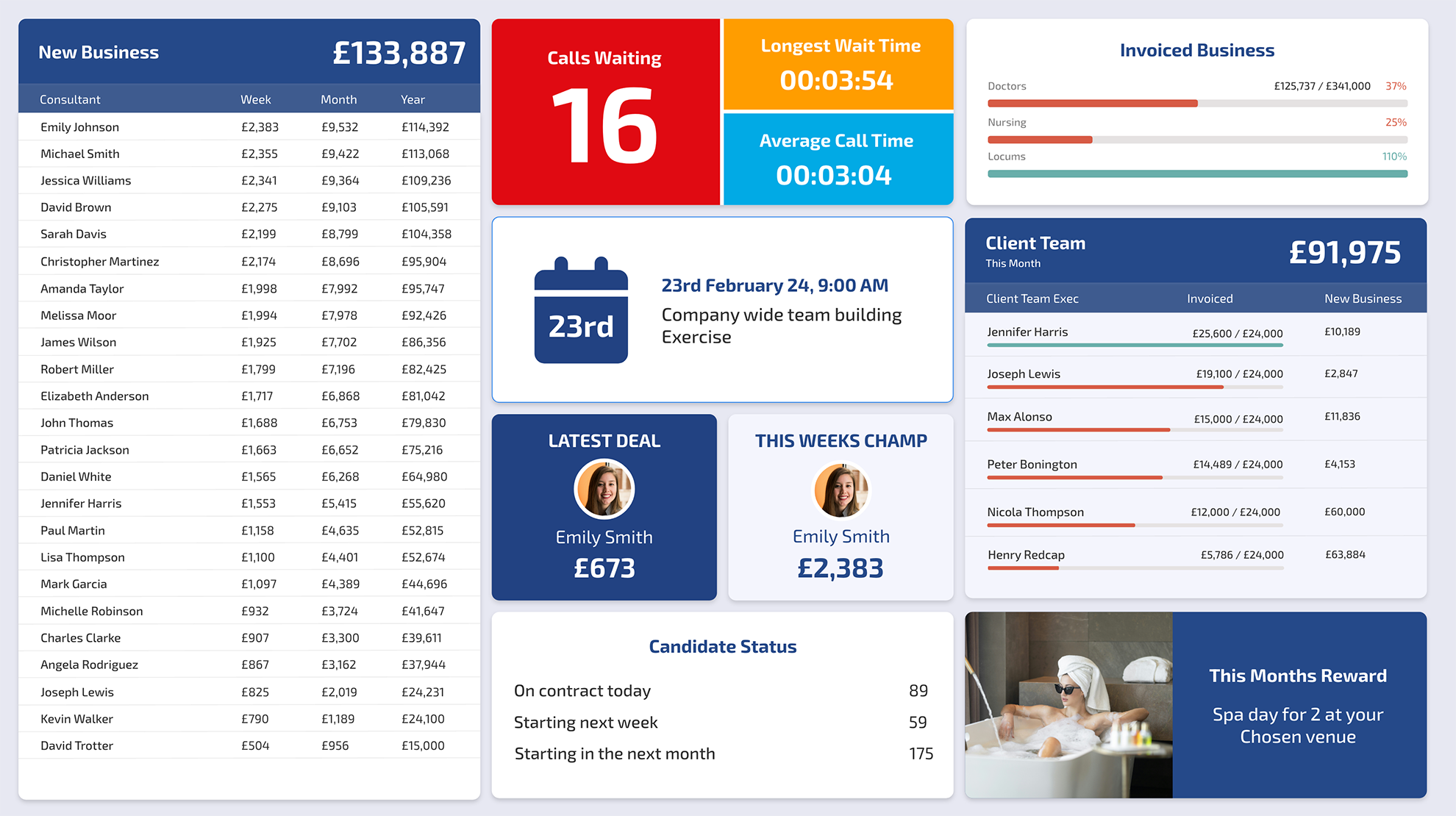Screen dimensions: 1456x816
Task: Select the Sarah Davis row
Action: click(x=249, y=234)
